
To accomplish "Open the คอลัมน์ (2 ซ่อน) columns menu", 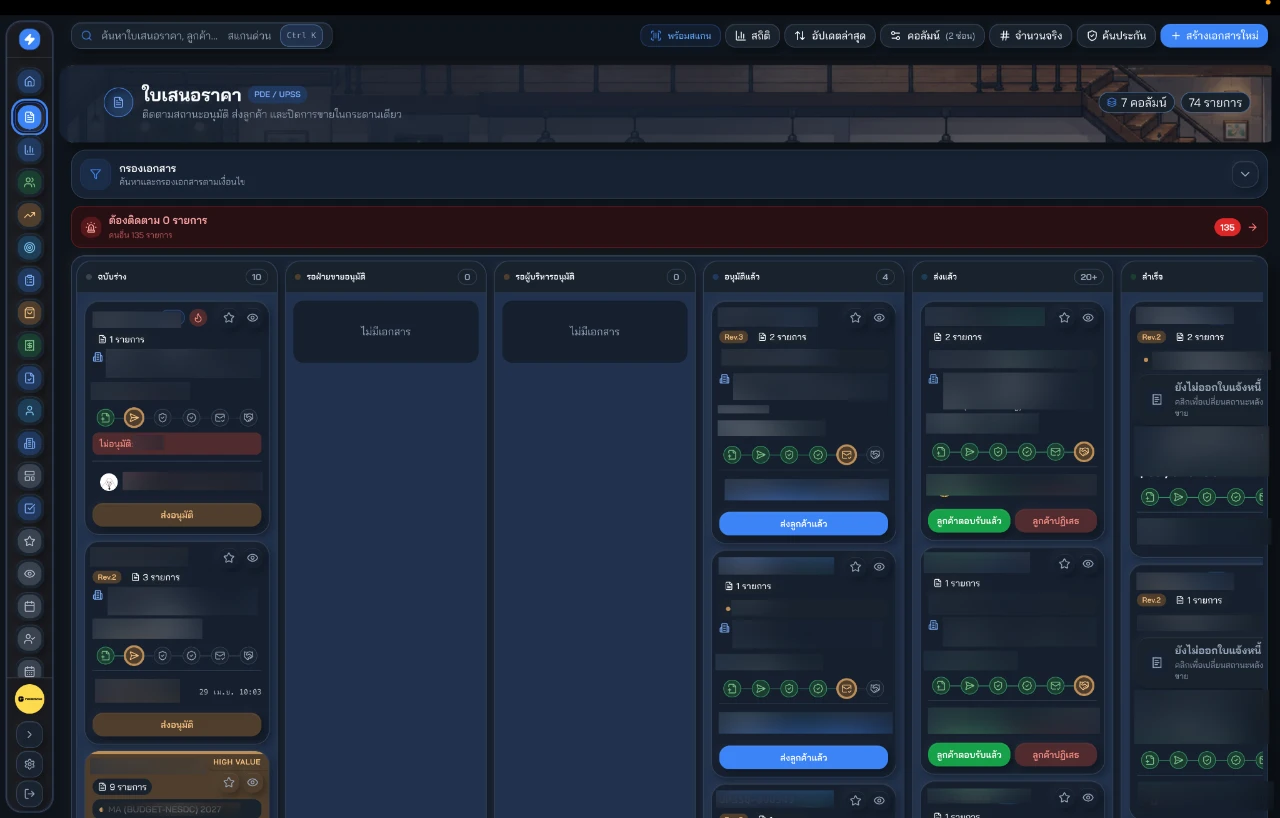I will 932,36.
